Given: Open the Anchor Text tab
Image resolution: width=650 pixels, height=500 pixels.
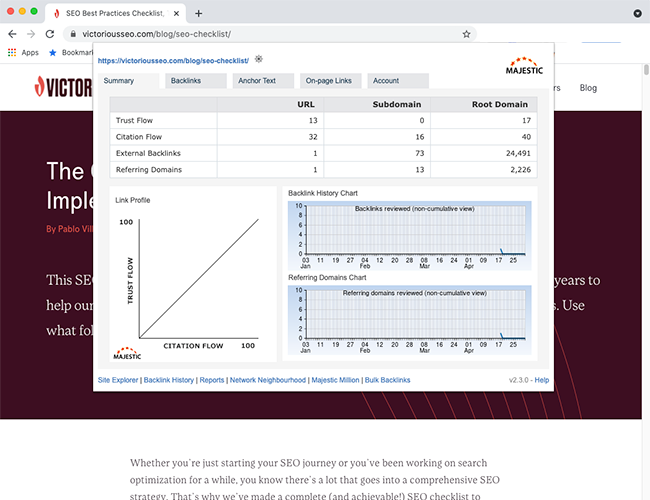Looking at the screenshot, I should tap(256, 81).
